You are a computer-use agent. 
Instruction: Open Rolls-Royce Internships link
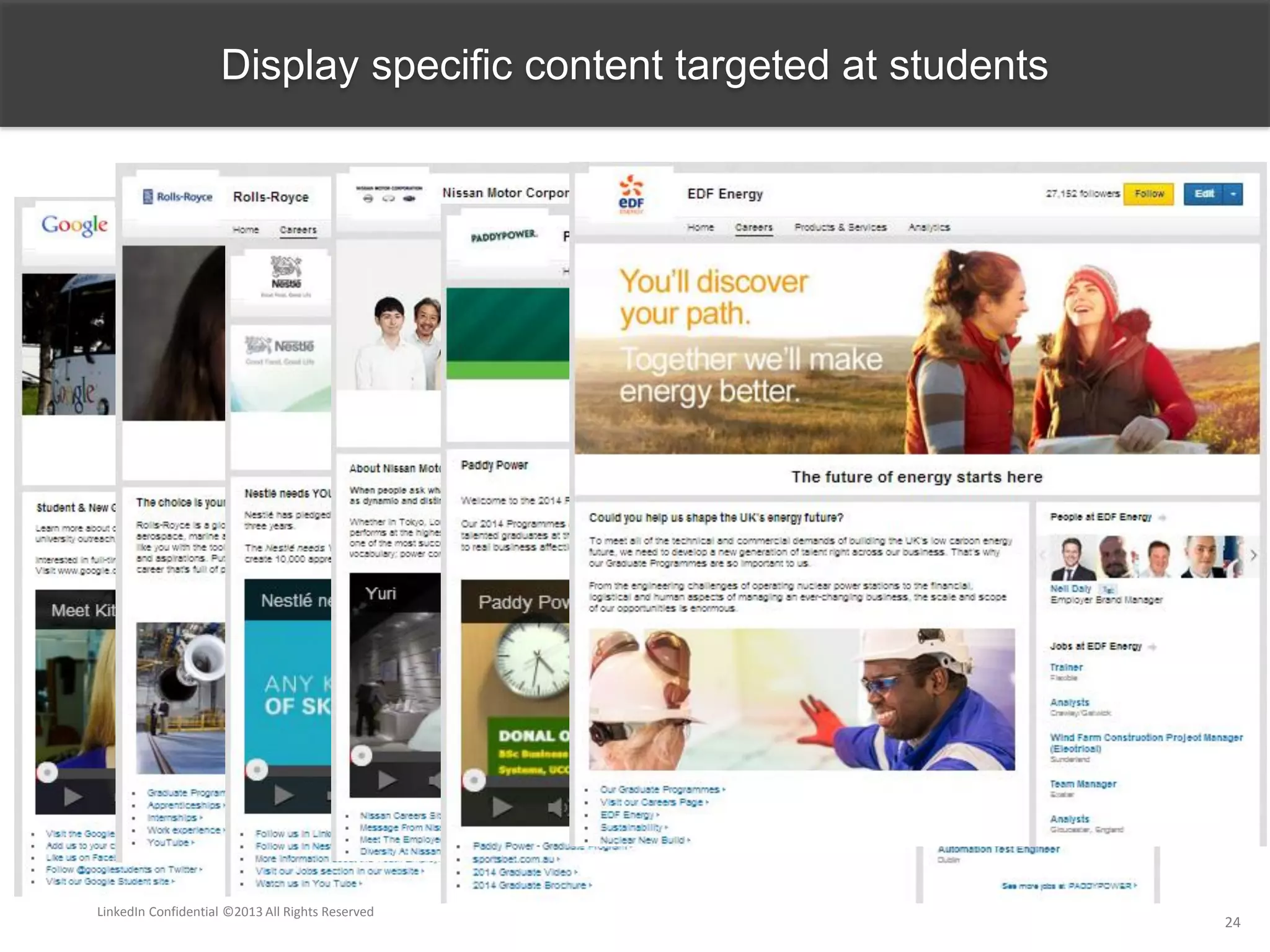(174, 818)
